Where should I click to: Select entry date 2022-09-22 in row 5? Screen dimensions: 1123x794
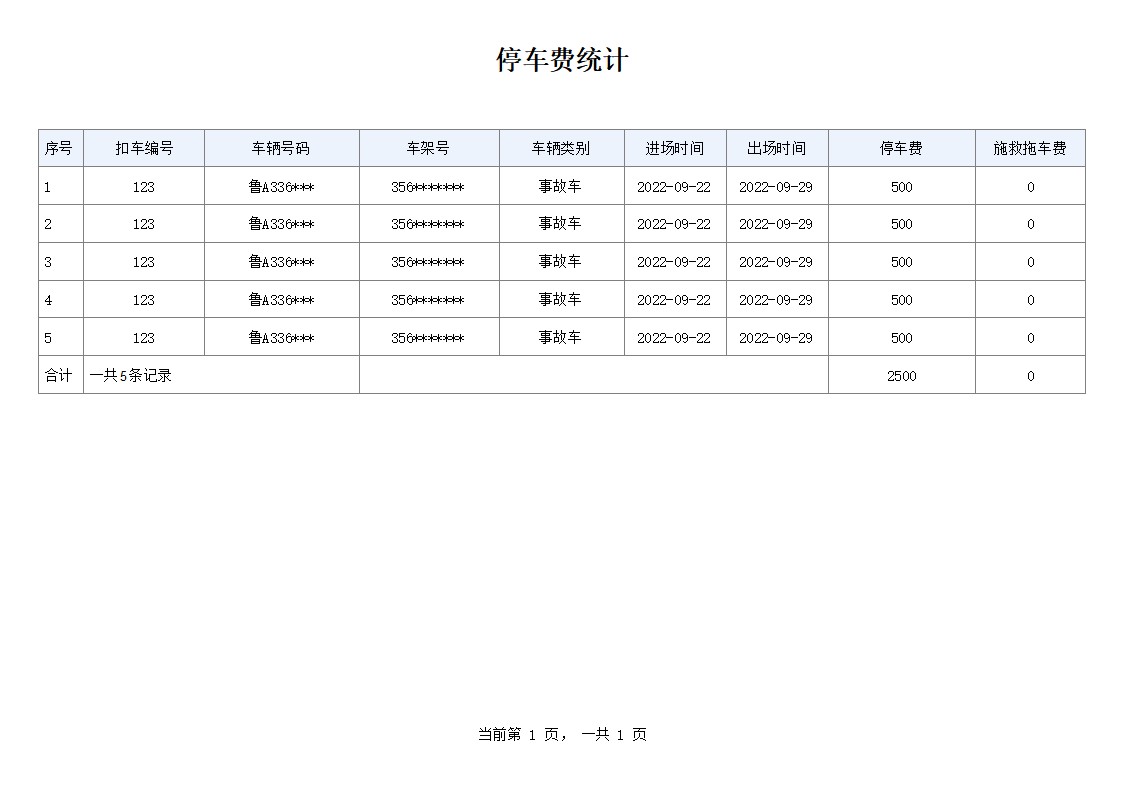point(674,339)
